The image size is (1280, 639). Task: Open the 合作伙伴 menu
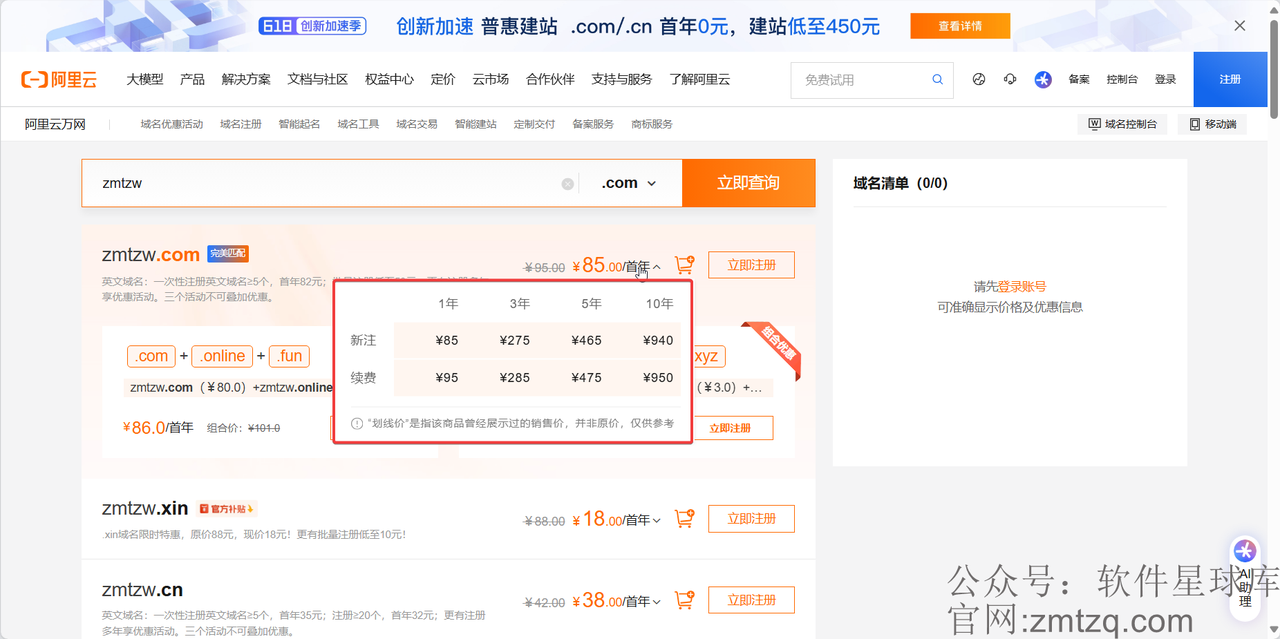(x=550, y=79)
